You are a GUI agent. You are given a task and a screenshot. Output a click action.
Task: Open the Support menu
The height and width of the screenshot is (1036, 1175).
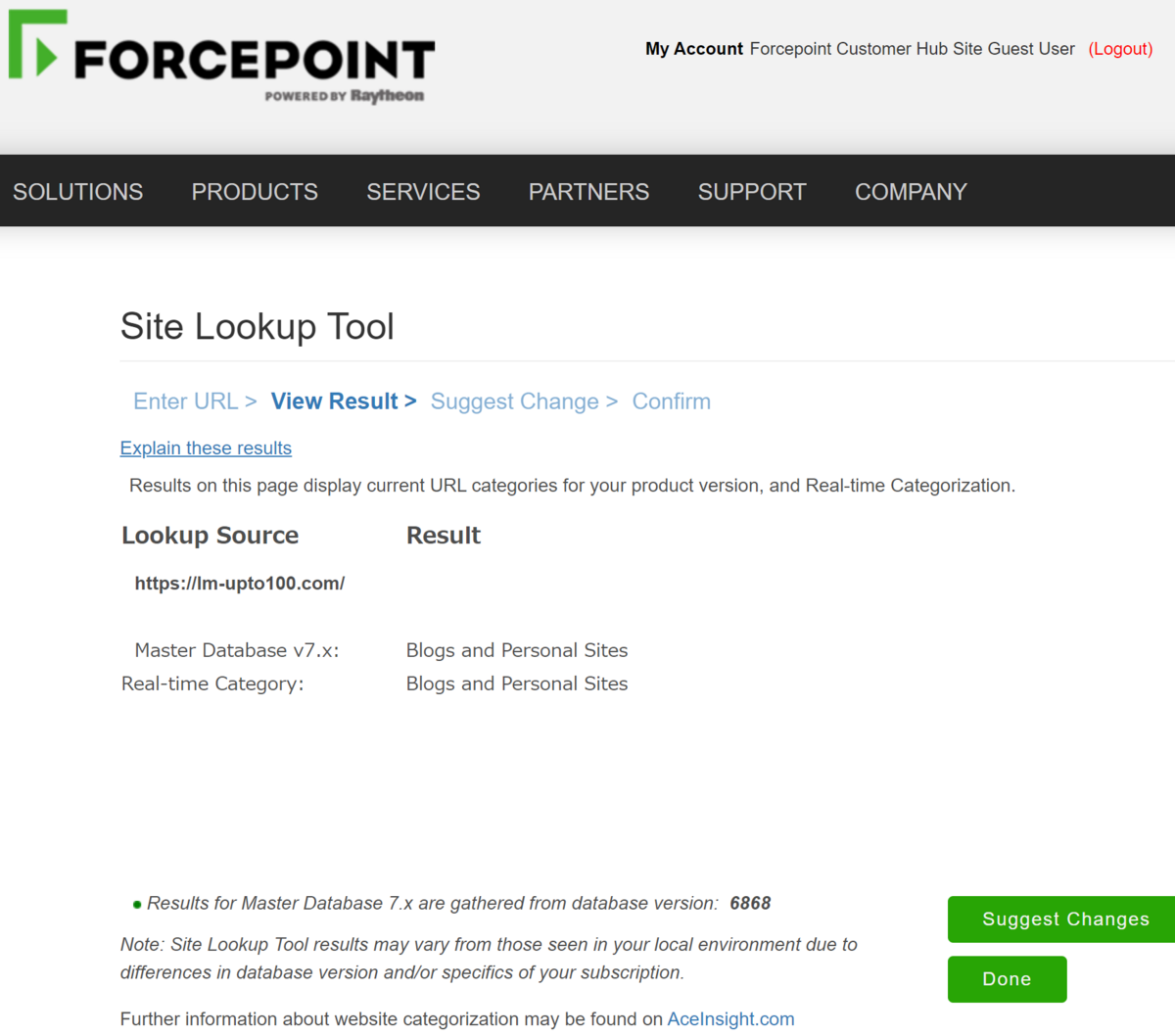tap(752, 192)
